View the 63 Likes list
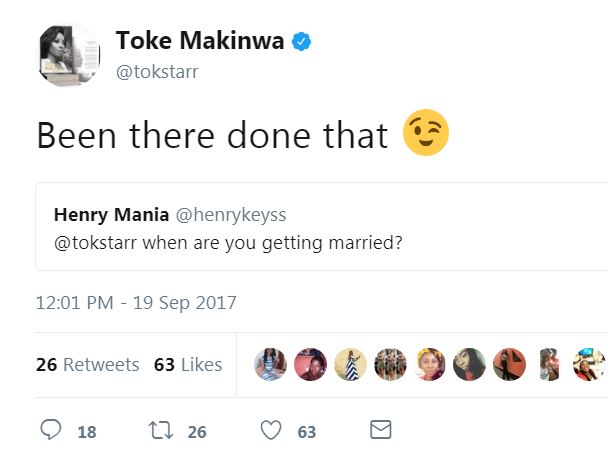 (188, 365)
